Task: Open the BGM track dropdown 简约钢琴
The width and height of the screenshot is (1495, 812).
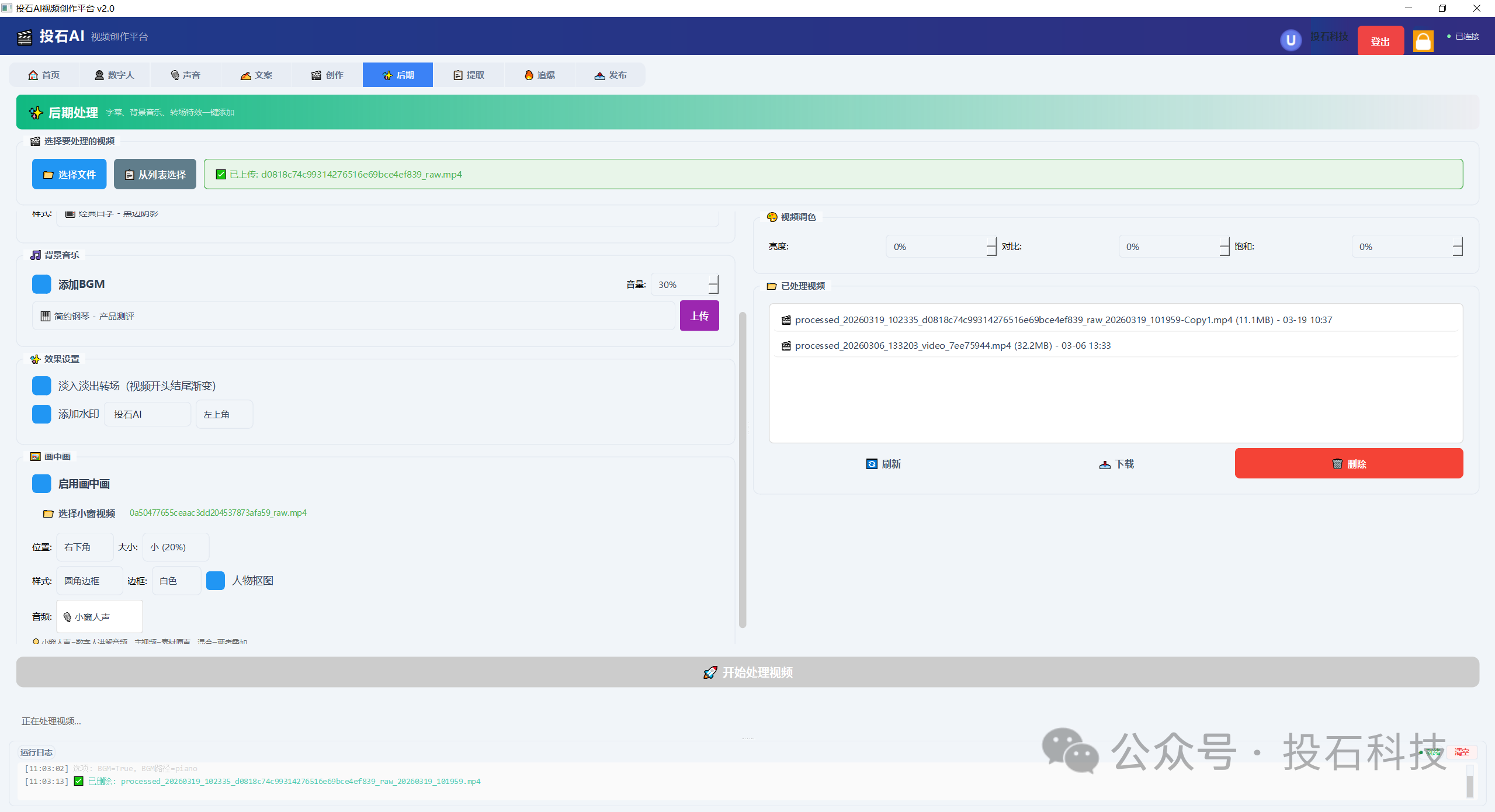Action: click(x=353, y=316)
